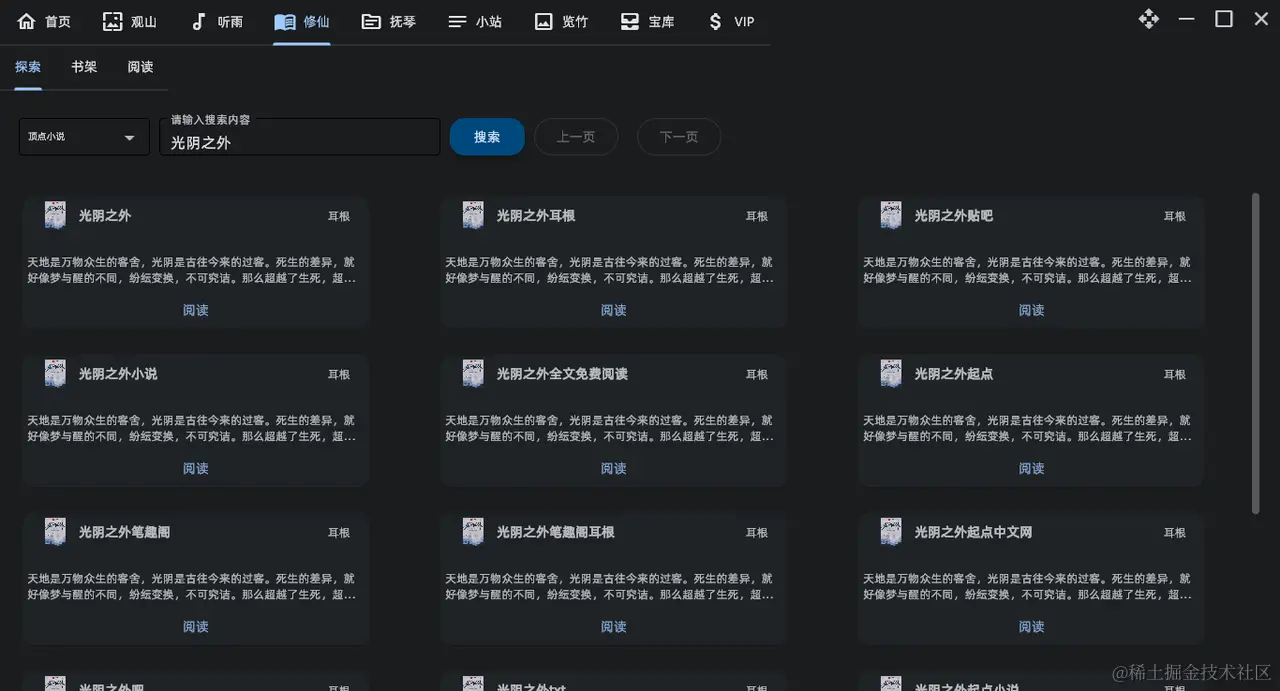Click the music note icon for 听雨
The height and width of the screenshot is (691, 1280).
click(x=199, y=21)
